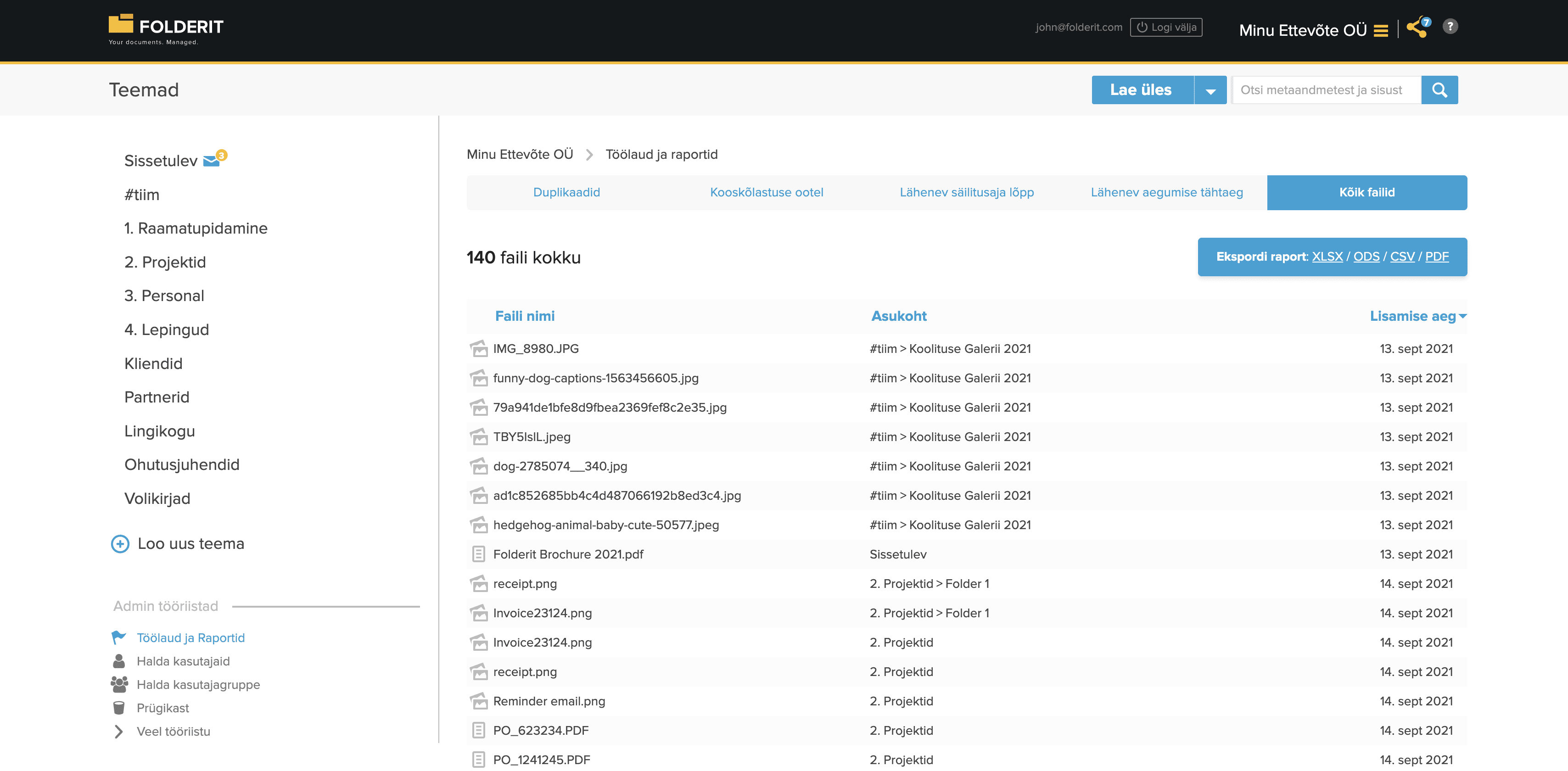Screen dimensions: 1568x771
Task: Open Lähenev aegumise tähtaeg tab
Action: 1167,192
